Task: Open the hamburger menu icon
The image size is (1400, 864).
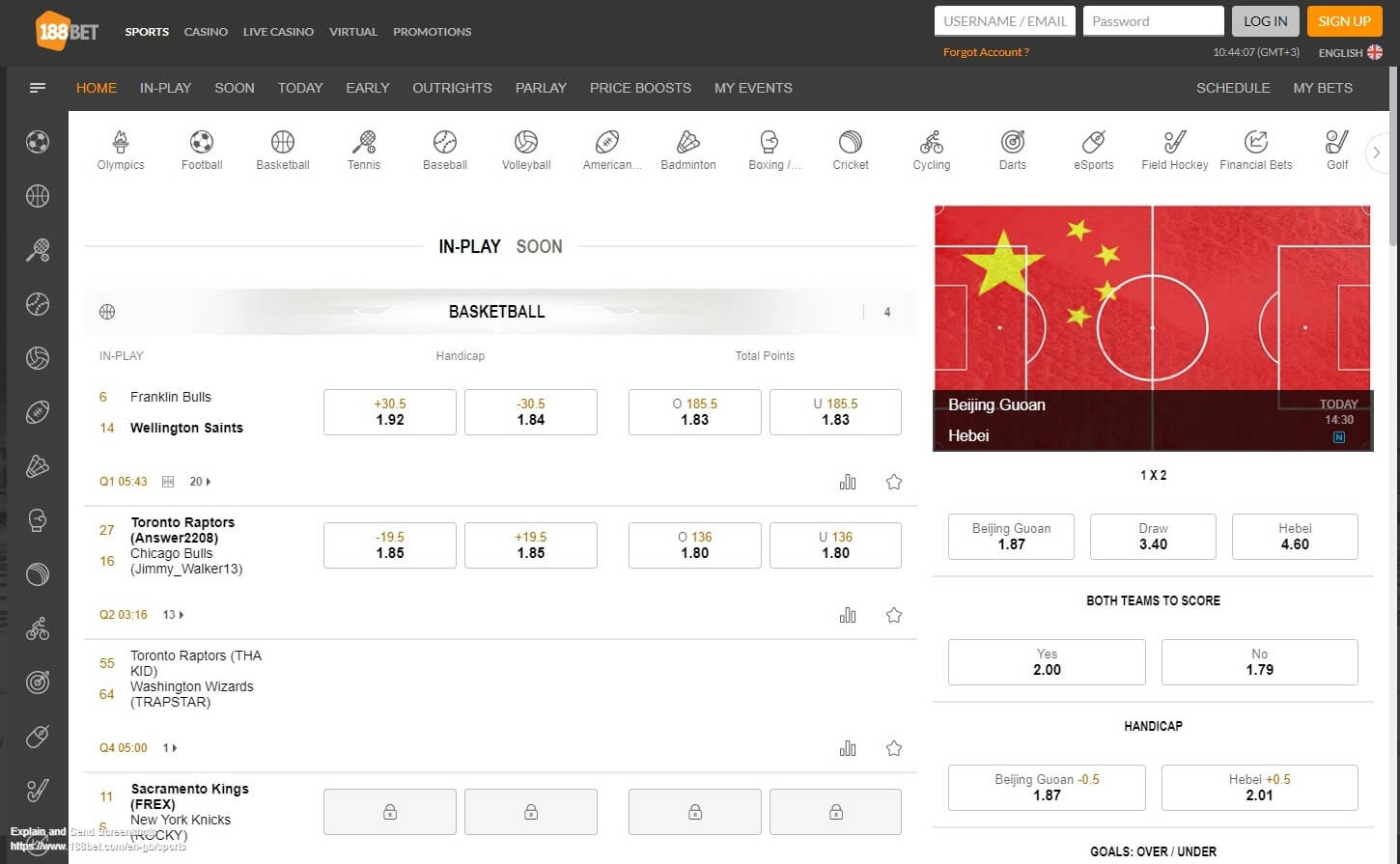Action: coord(38,88)
